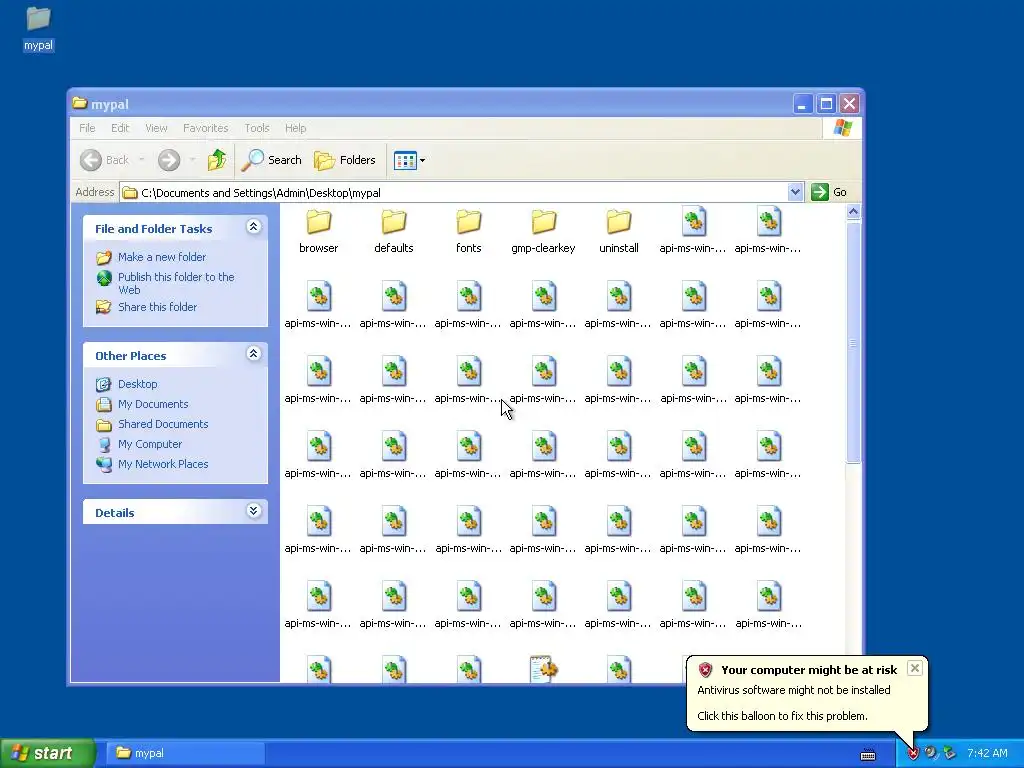Close the security warning balloon
The width and height of the screenshot is (1024, 768).
915,667
